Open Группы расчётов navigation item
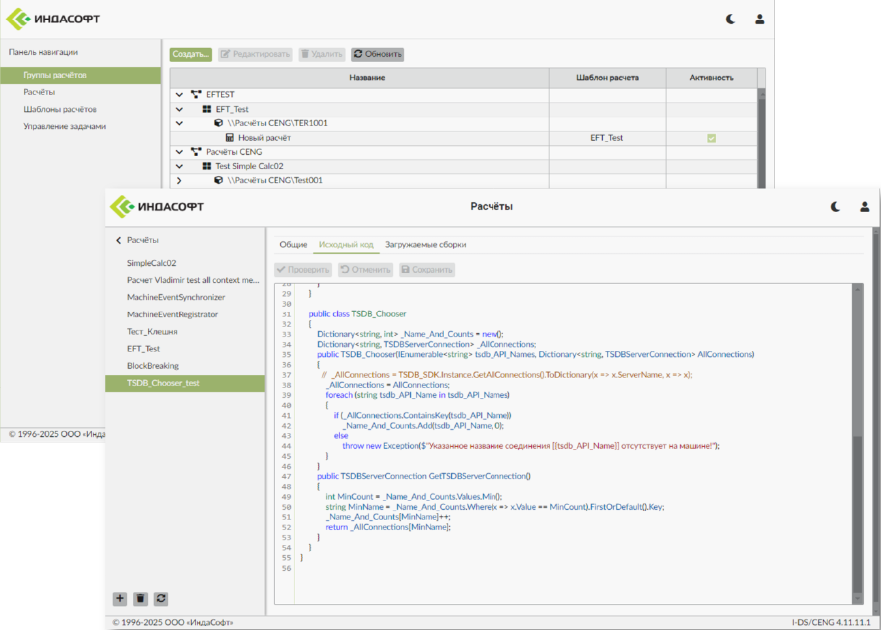 point(81,75)
